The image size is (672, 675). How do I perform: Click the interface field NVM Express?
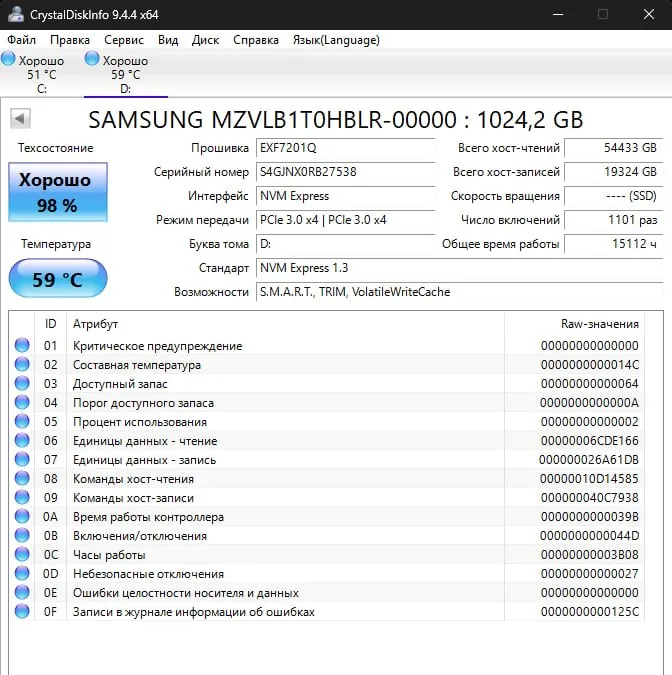[345, 196]
